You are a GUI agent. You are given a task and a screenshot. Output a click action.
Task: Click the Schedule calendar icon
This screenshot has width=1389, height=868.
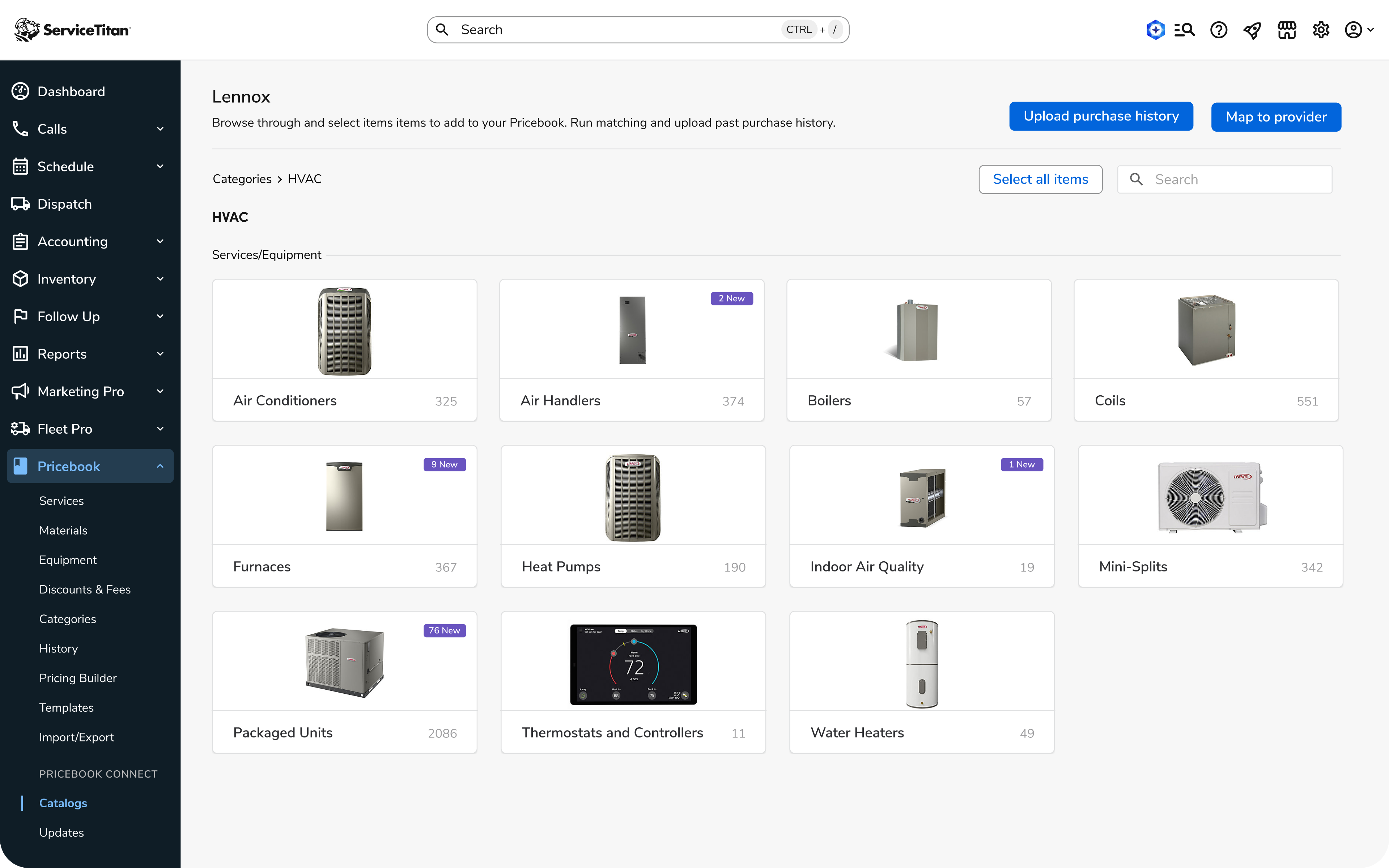coord(21,166)
